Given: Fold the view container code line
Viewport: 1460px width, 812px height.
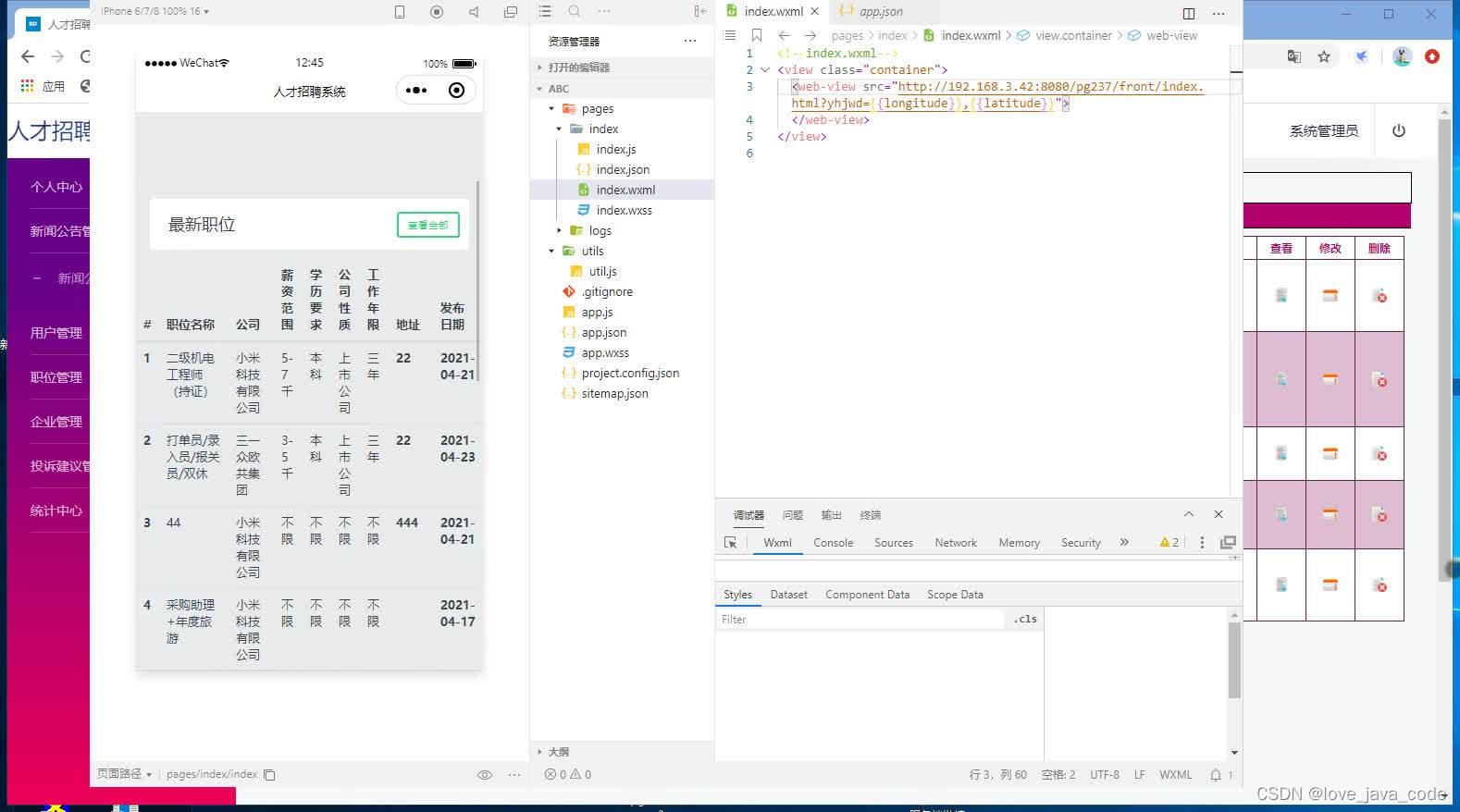Looking at the screenshot, I should click(x=765, y=70).
